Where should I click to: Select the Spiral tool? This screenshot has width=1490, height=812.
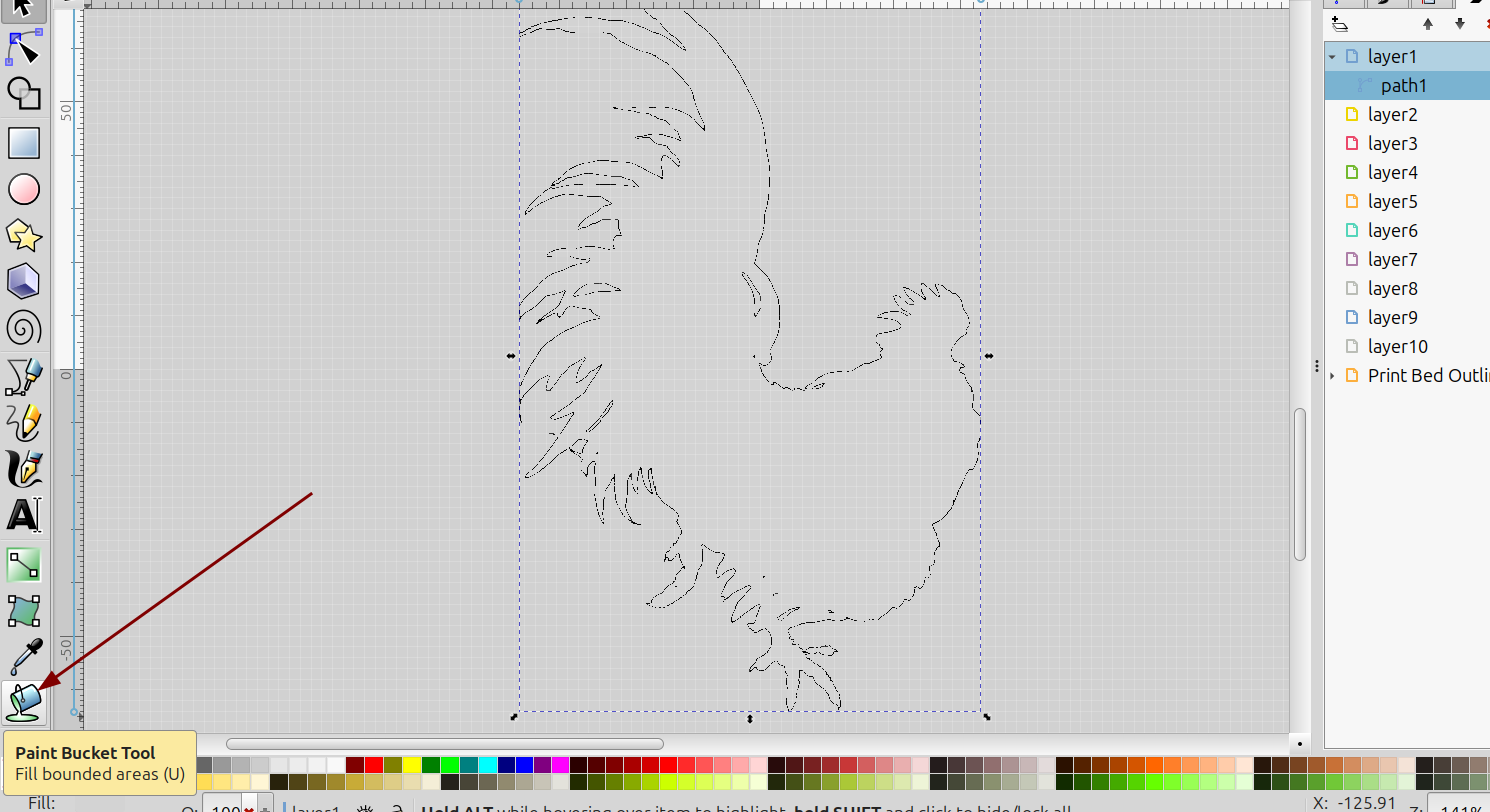click(23, 327)
